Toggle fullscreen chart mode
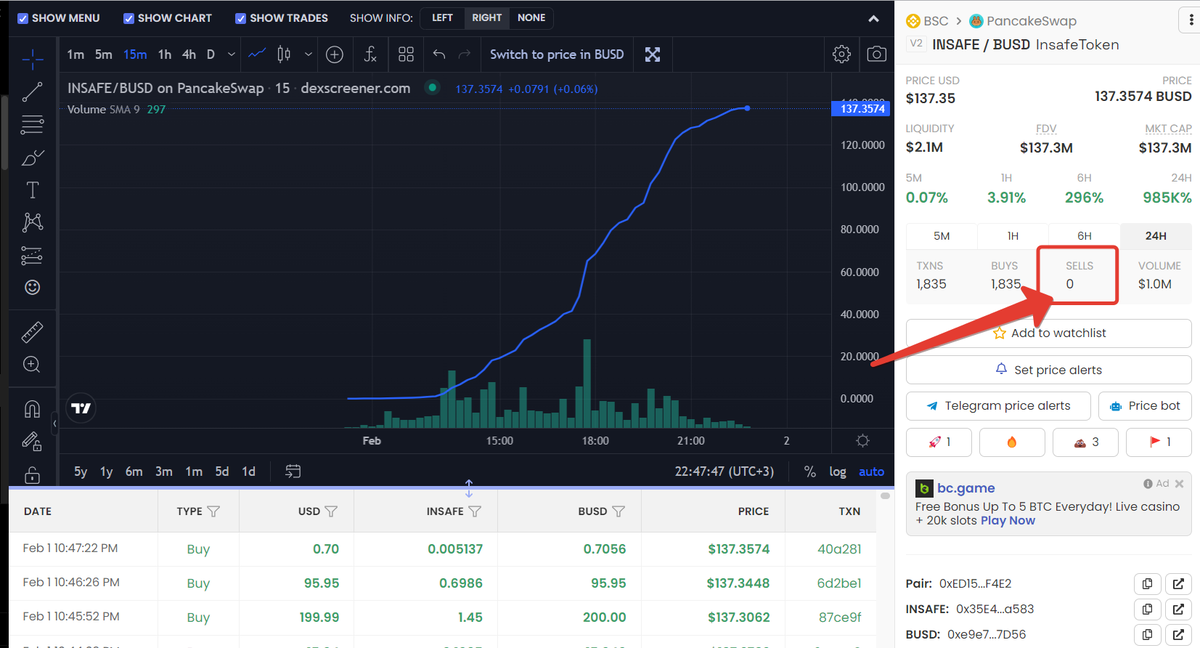This screenshot has height=648, width=1200. [x=653, y=54]
